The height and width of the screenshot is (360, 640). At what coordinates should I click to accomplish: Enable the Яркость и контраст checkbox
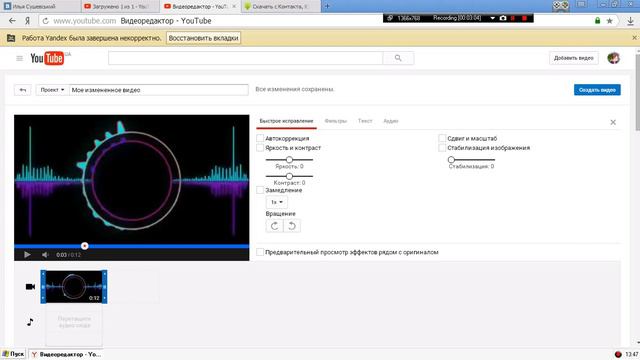[260, 148]
